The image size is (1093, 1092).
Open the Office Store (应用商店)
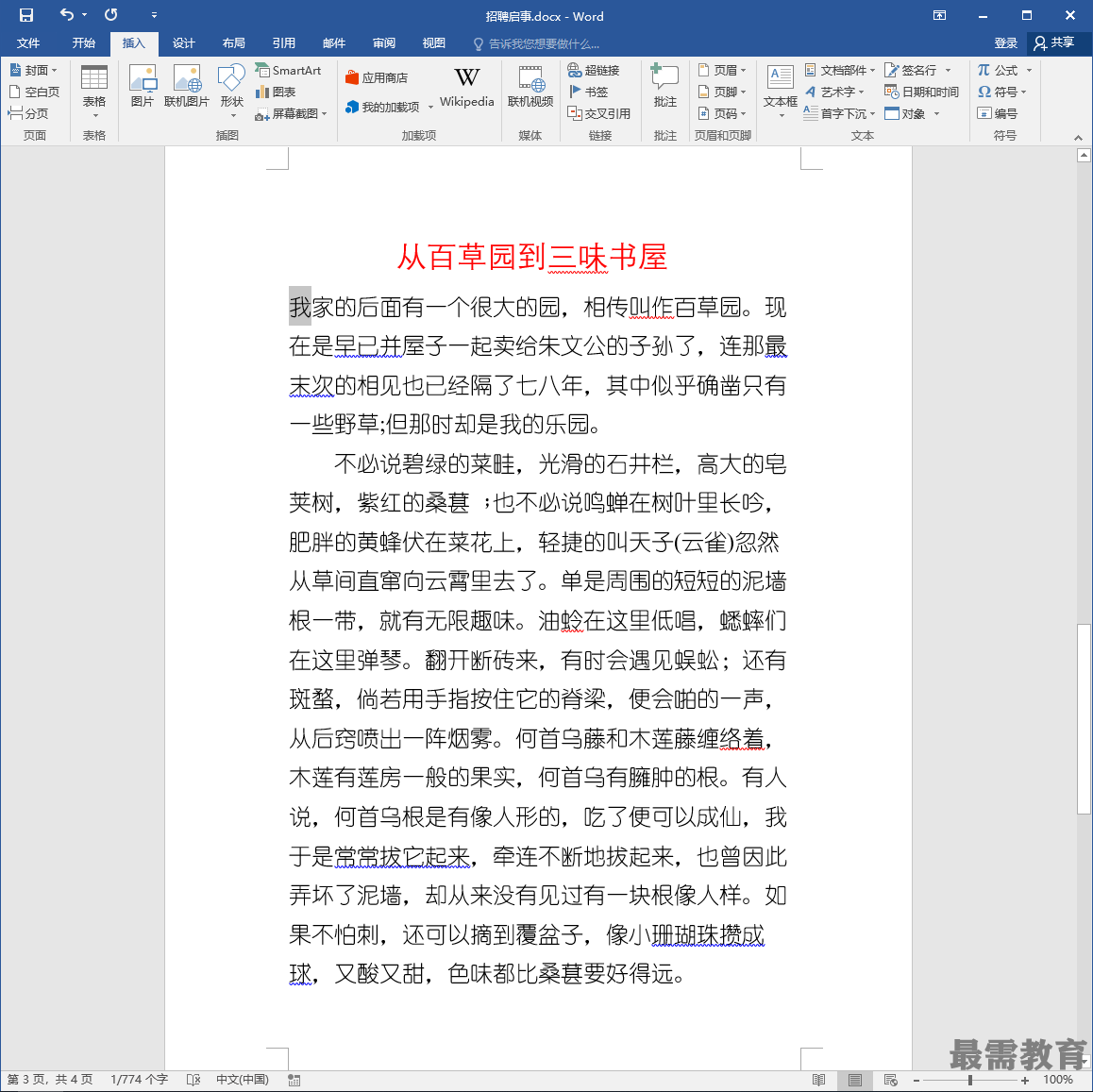point(377,78)
